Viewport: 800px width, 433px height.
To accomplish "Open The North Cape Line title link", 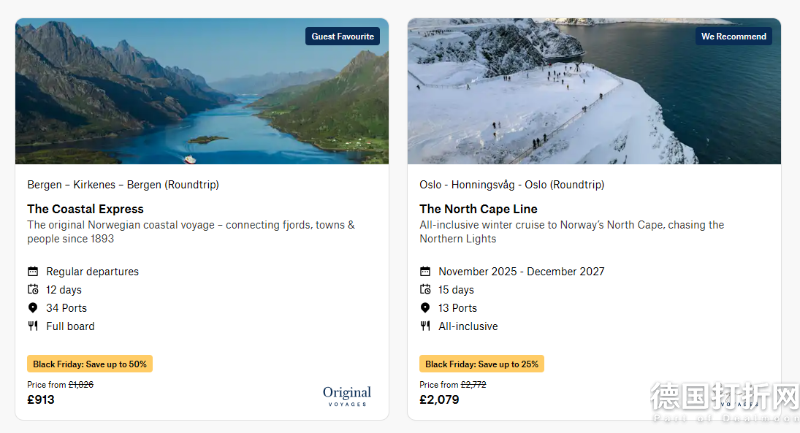I will click(x=478, y=209).
